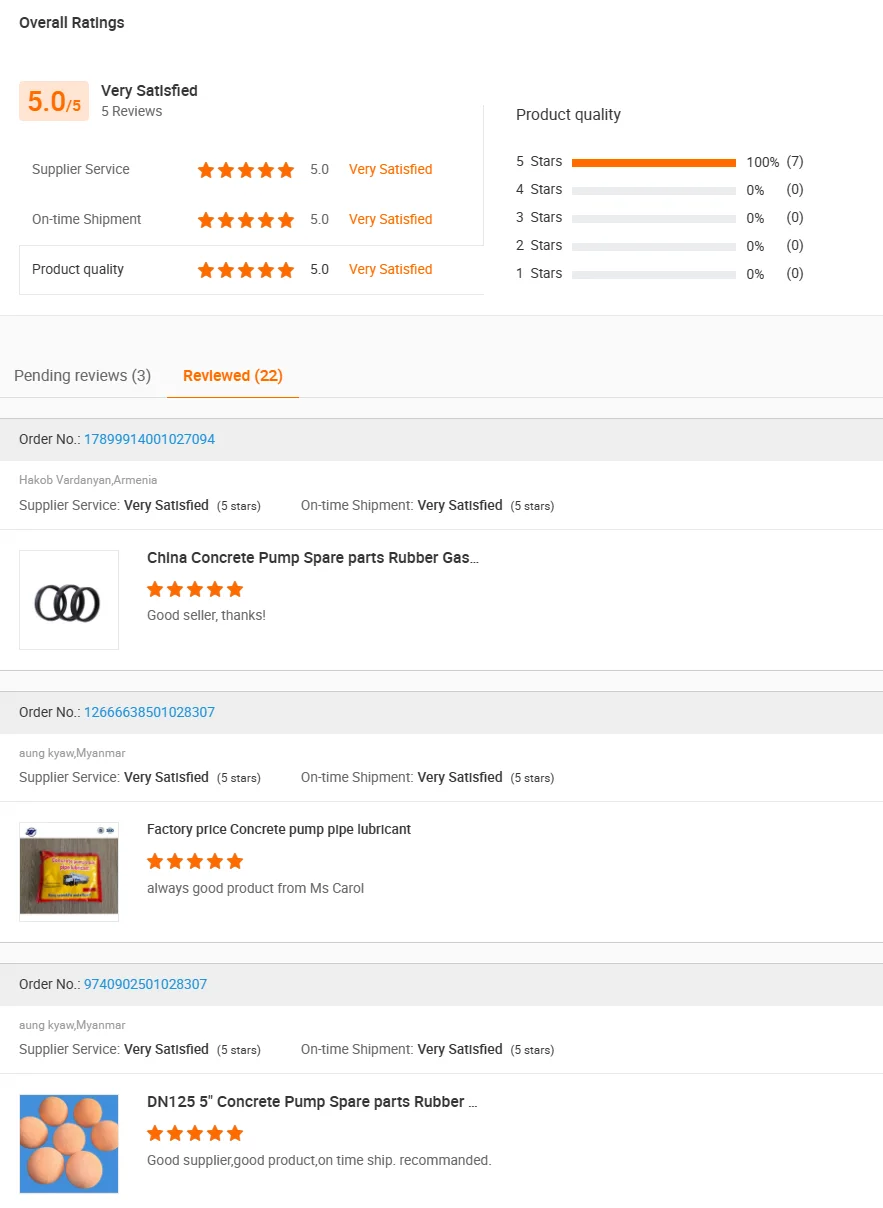Click the 5 Stars orange progress bar
This screenshot has height=1208, width=883.
tap(654, 162)
